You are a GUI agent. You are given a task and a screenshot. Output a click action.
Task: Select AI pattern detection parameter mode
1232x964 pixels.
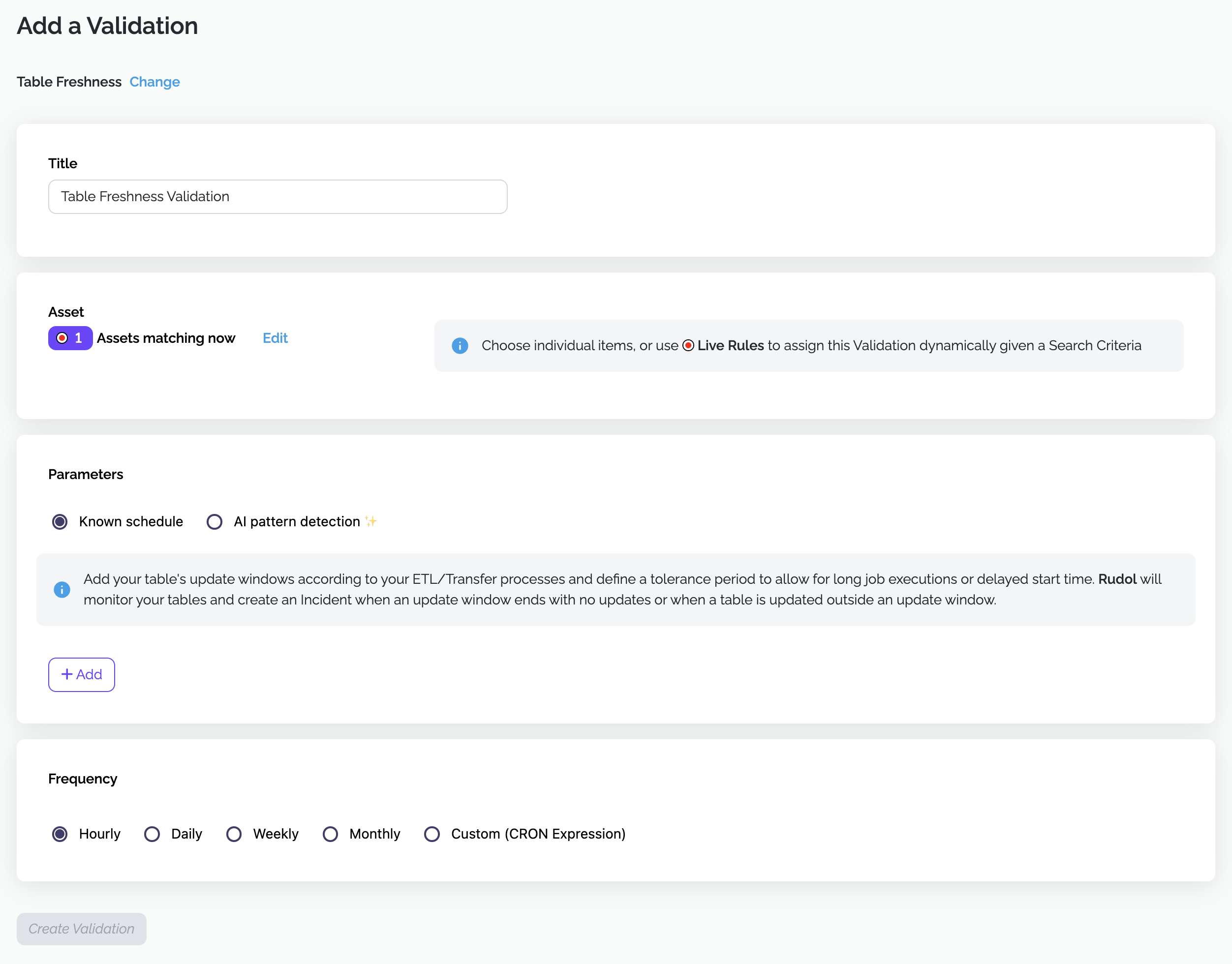(215, 521)
